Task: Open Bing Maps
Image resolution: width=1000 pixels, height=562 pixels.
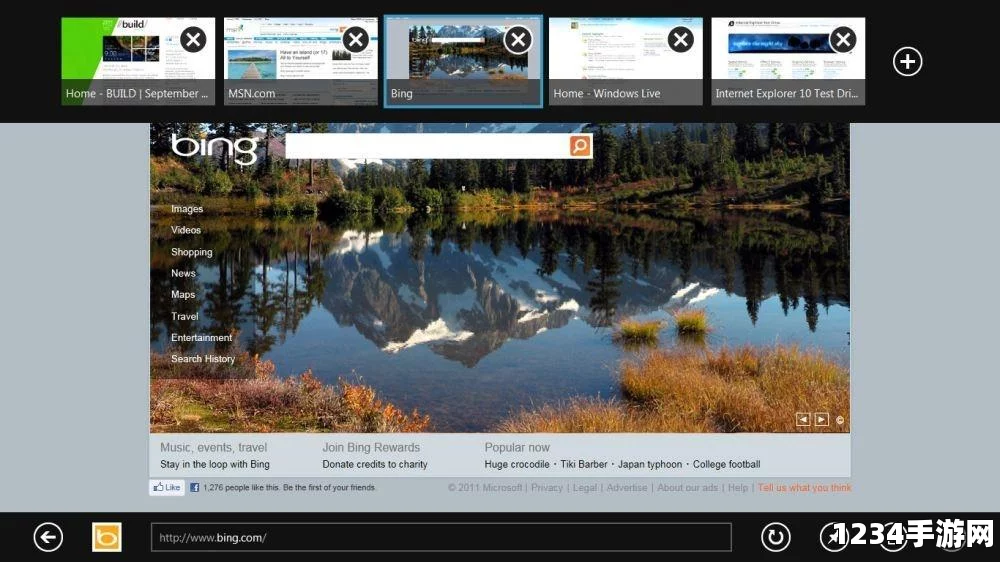Action: tap(183, 295)
